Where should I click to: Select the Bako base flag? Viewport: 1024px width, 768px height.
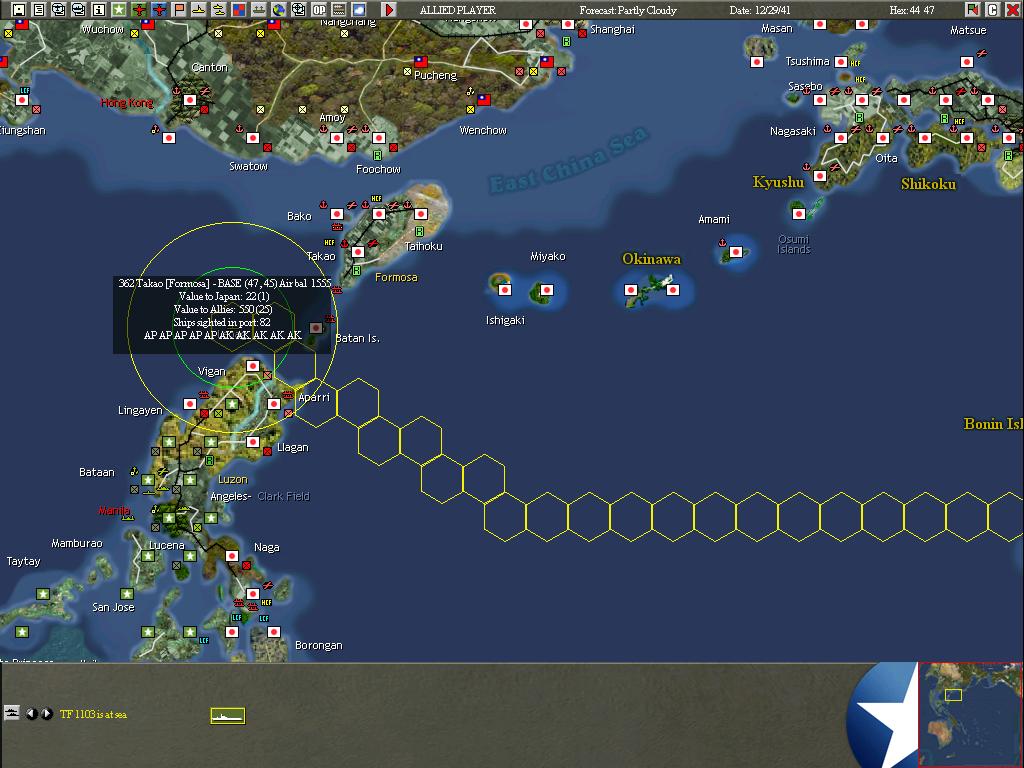point(337,214)
